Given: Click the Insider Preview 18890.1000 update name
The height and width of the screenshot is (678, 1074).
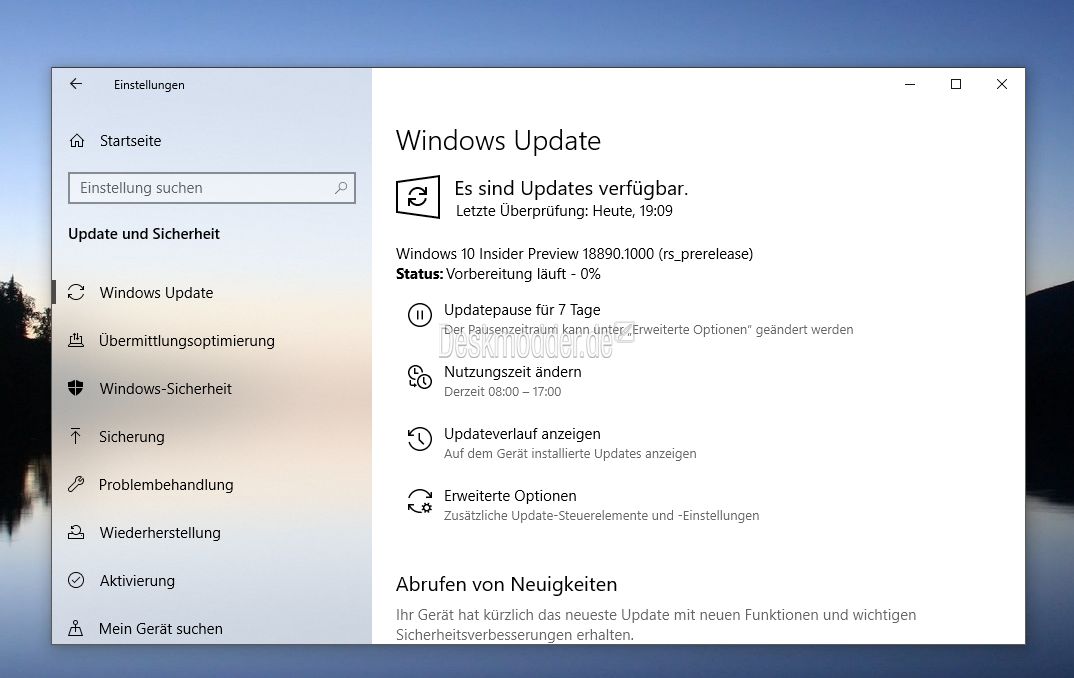Looking at the screenshot, I should click(575, 253).
